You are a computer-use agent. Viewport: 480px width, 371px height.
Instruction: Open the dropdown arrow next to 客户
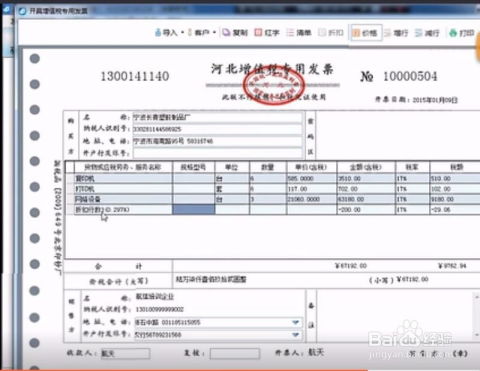(x=214, y=32)
